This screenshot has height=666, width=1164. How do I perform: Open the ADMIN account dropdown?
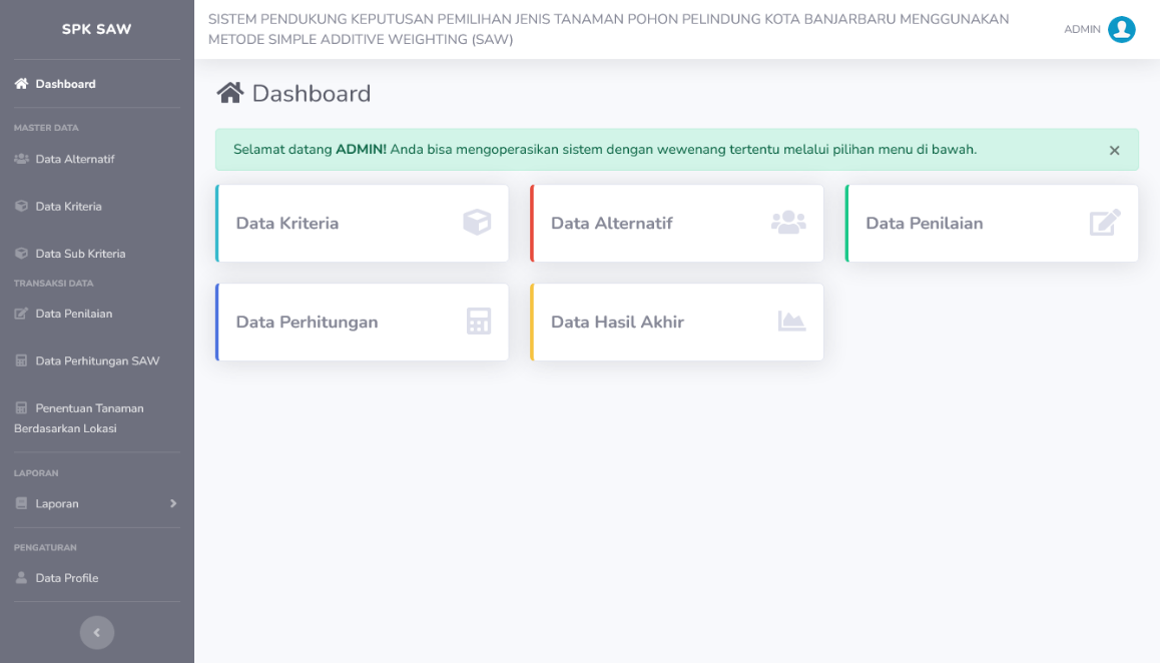[1099, 30]
